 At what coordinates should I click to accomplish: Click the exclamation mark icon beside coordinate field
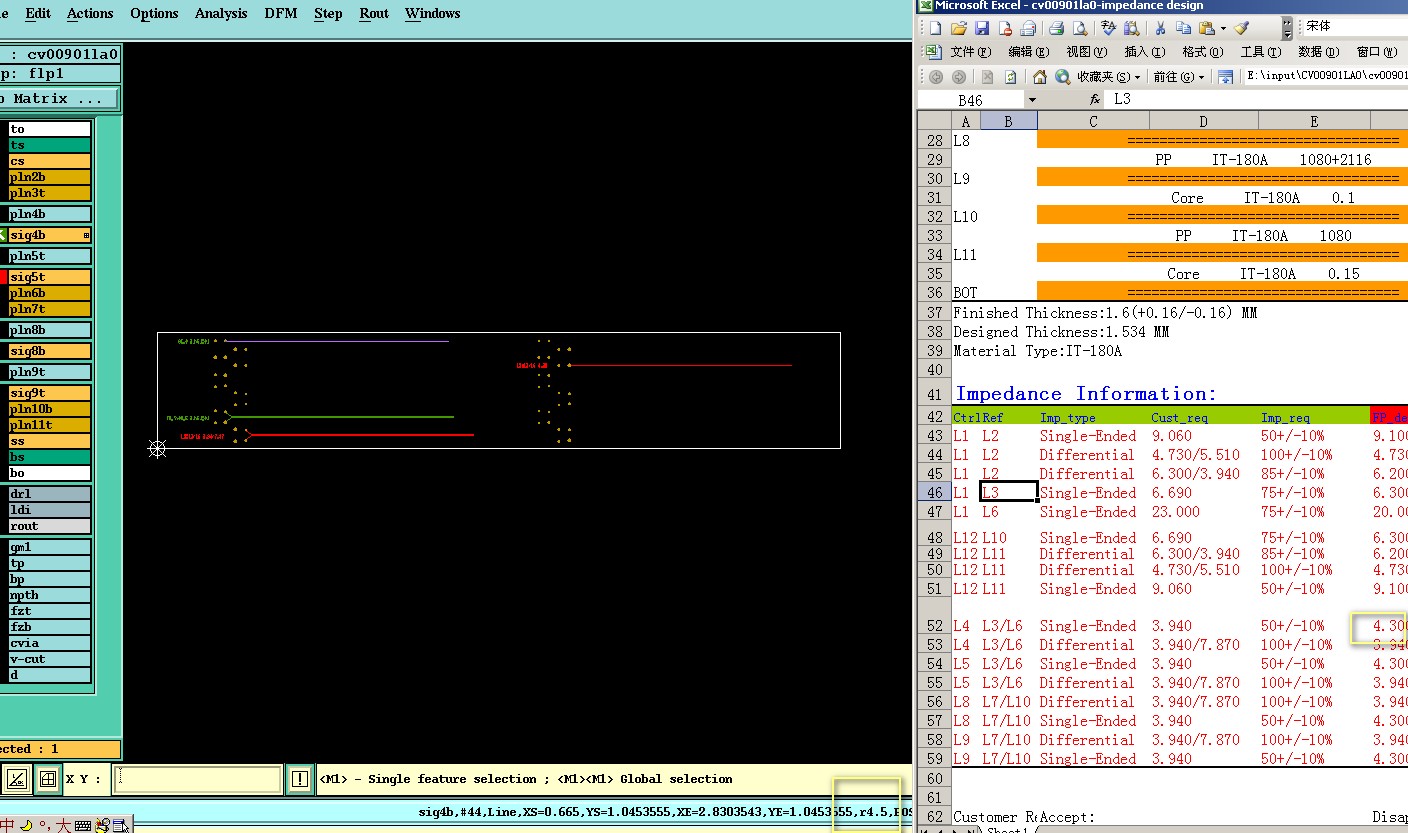(299, 779)
